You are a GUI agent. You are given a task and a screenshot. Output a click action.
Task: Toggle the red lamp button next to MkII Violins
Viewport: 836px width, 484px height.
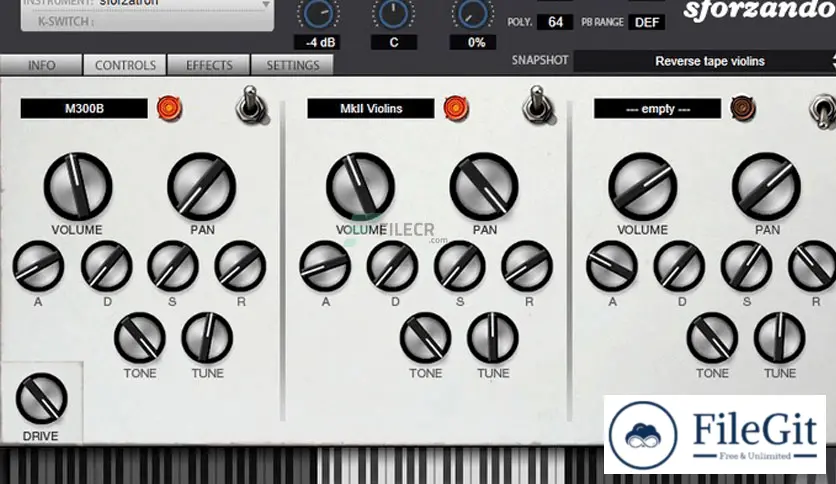[x=456, y=108]
